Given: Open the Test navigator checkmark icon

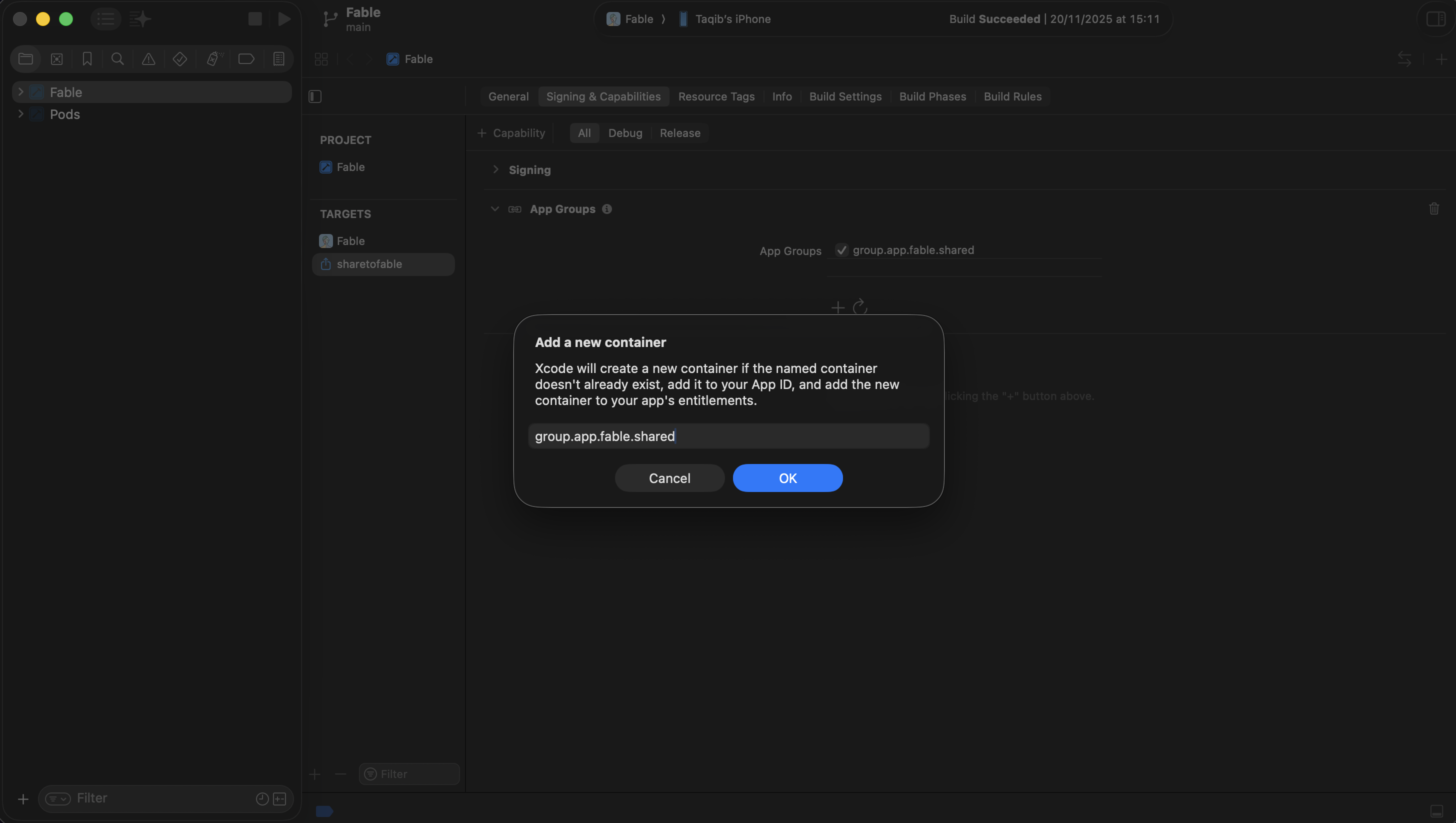Looking at the screenshot, I should [x=179, y=59].
